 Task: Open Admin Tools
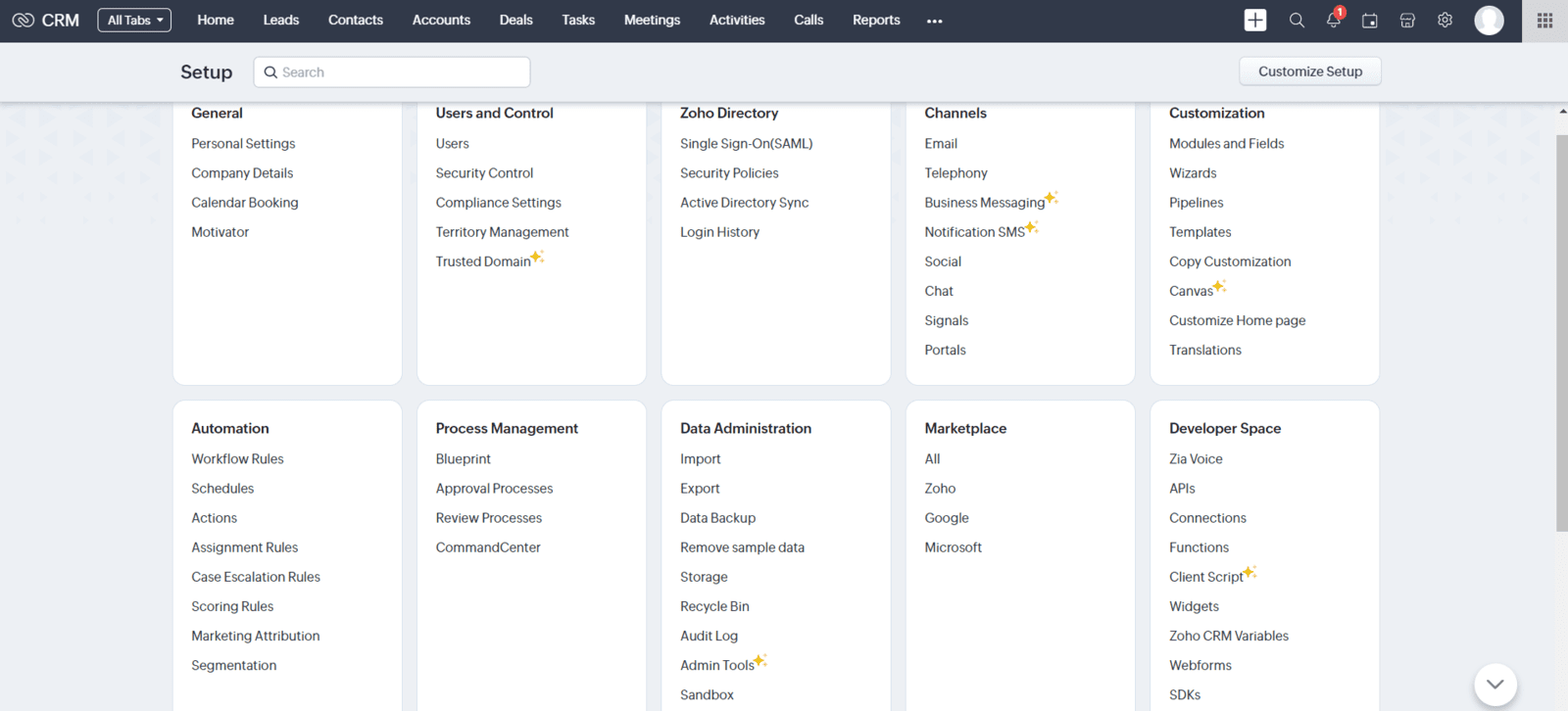pos(717,665)
